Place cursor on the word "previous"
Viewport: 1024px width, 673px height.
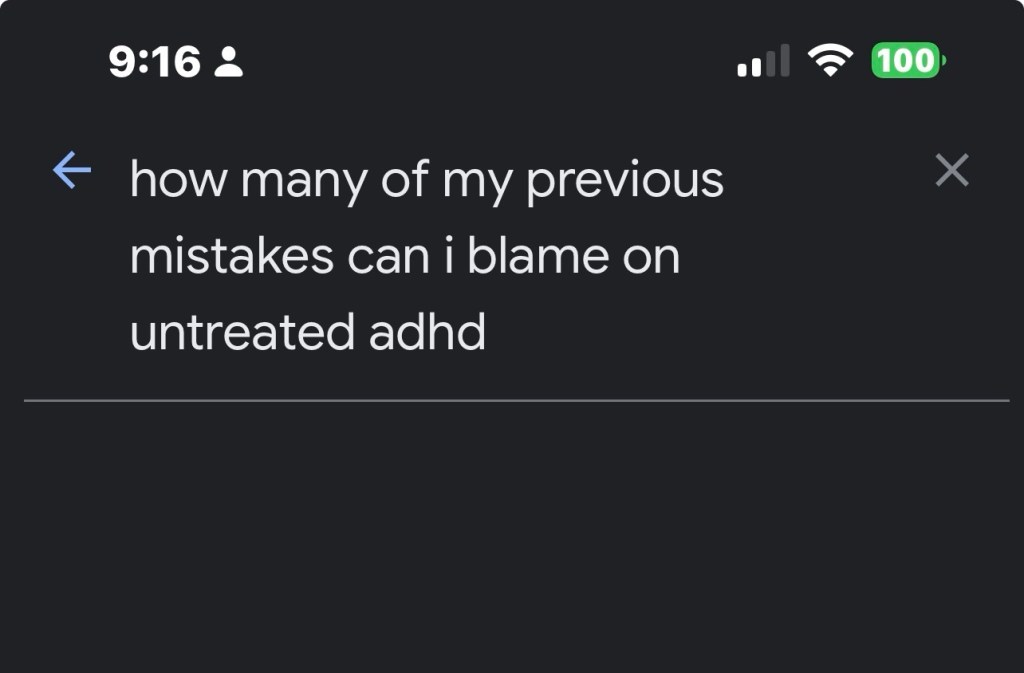tap(625, 182)
